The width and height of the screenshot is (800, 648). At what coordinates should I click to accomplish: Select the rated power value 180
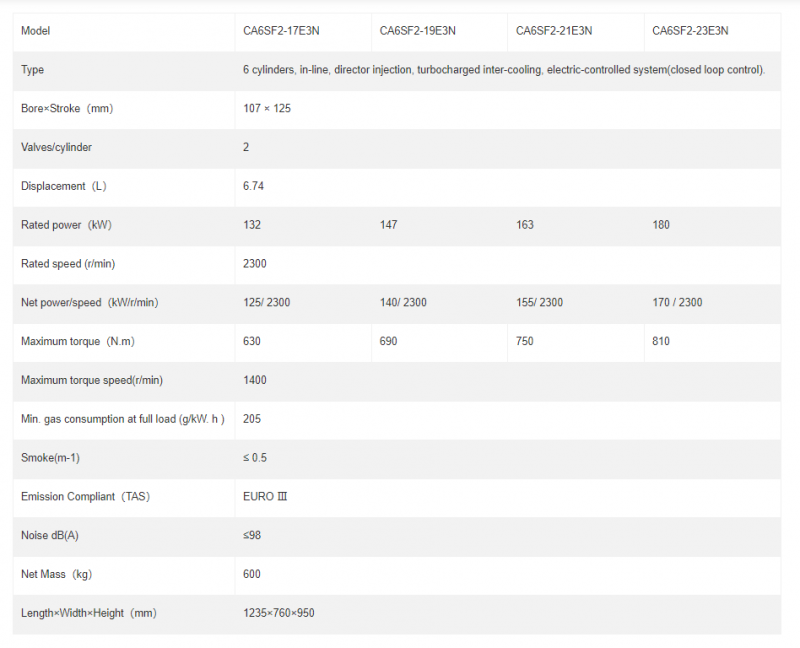point(661,225)
